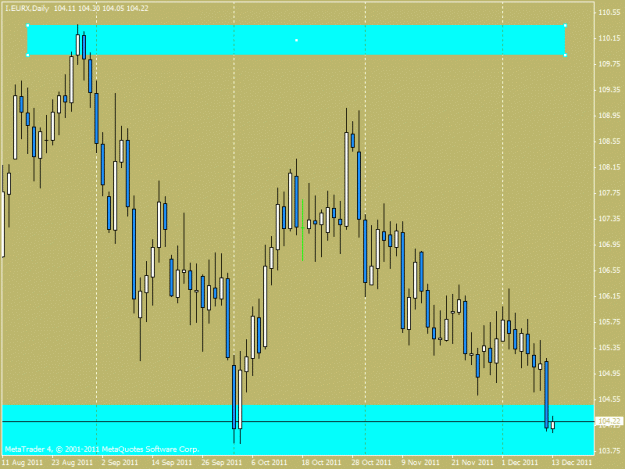This screenshot has height=469, width=625.
Task: Select the upper cyan rectangle's center handle
Action: pyautogui.click(x=296, y=40)
